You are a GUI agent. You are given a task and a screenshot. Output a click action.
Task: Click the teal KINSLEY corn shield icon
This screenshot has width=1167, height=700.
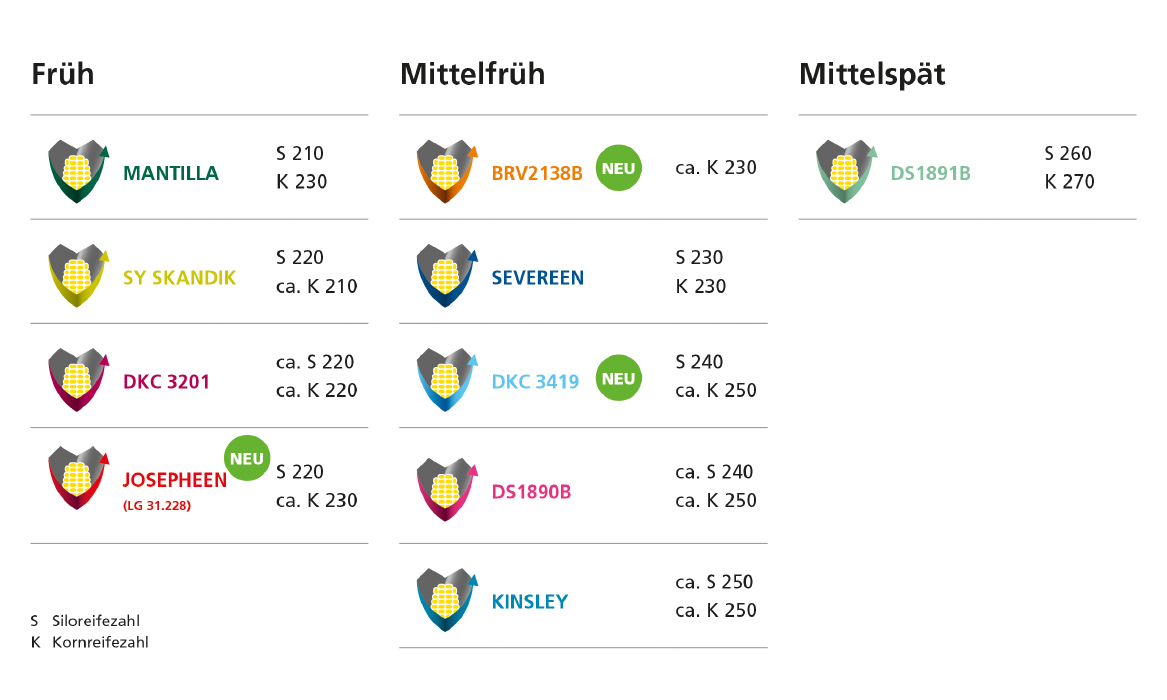(x=447, y=600)
